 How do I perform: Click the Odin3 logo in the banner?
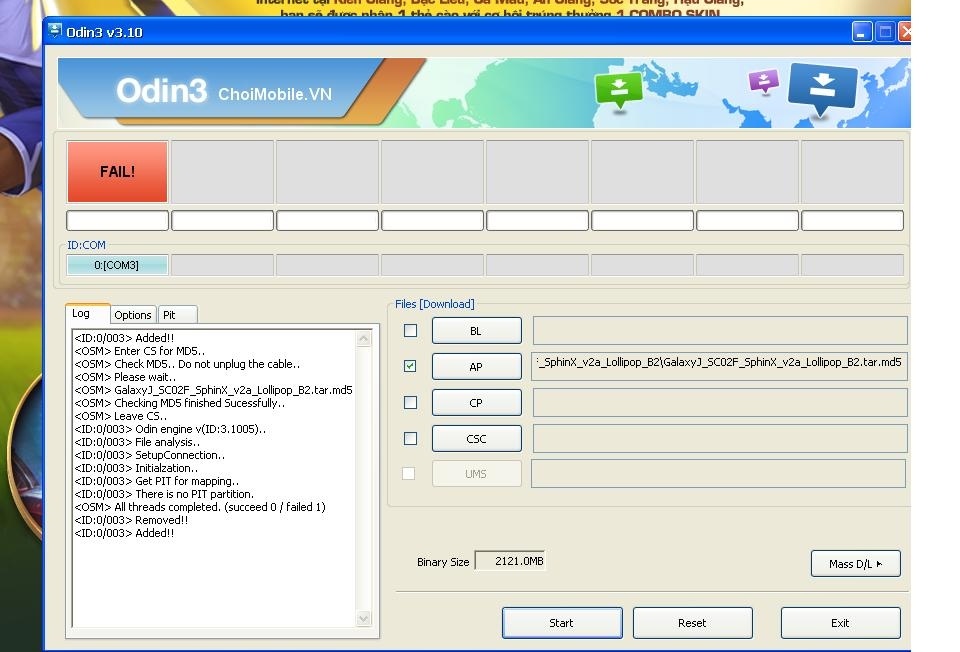(x=162, y=91)
